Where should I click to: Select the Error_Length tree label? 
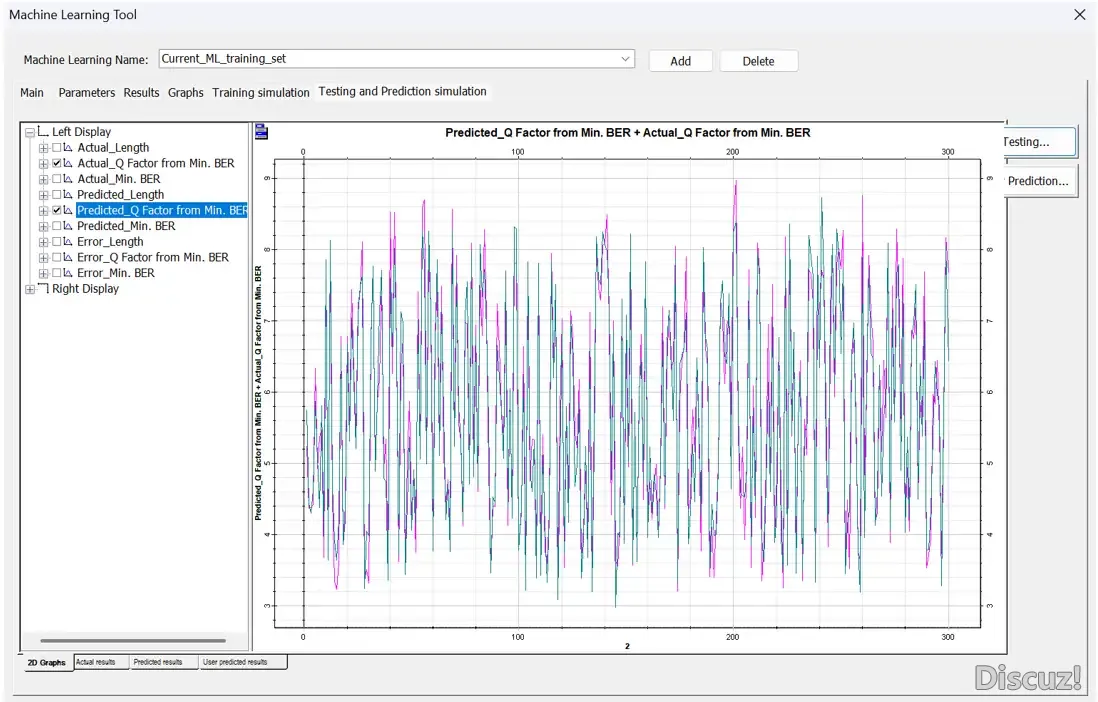110,242
